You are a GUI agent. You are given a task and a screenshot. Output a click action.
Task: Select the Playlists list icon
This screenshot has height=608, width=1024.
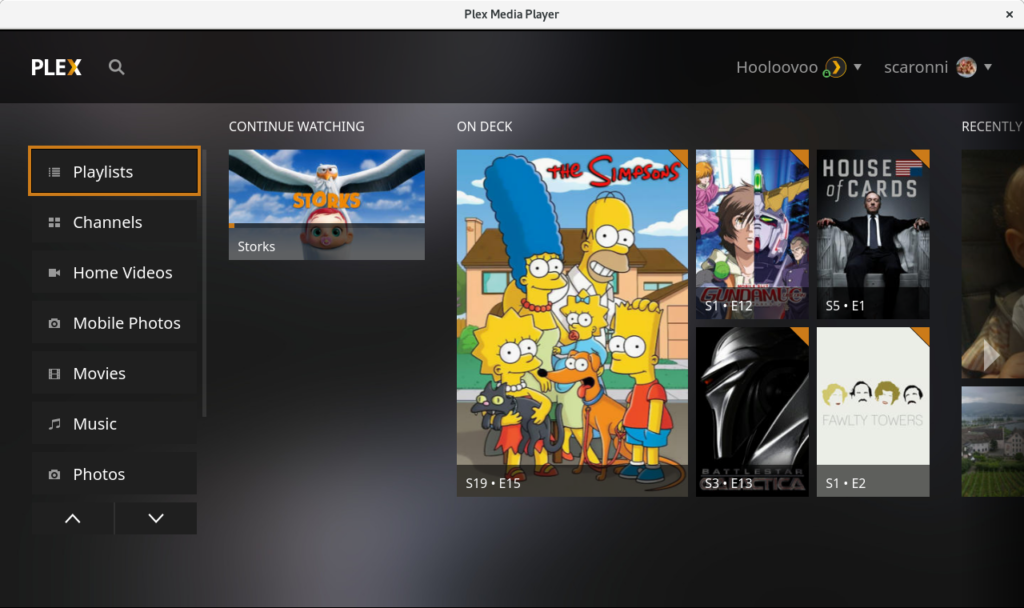[53, 171]
